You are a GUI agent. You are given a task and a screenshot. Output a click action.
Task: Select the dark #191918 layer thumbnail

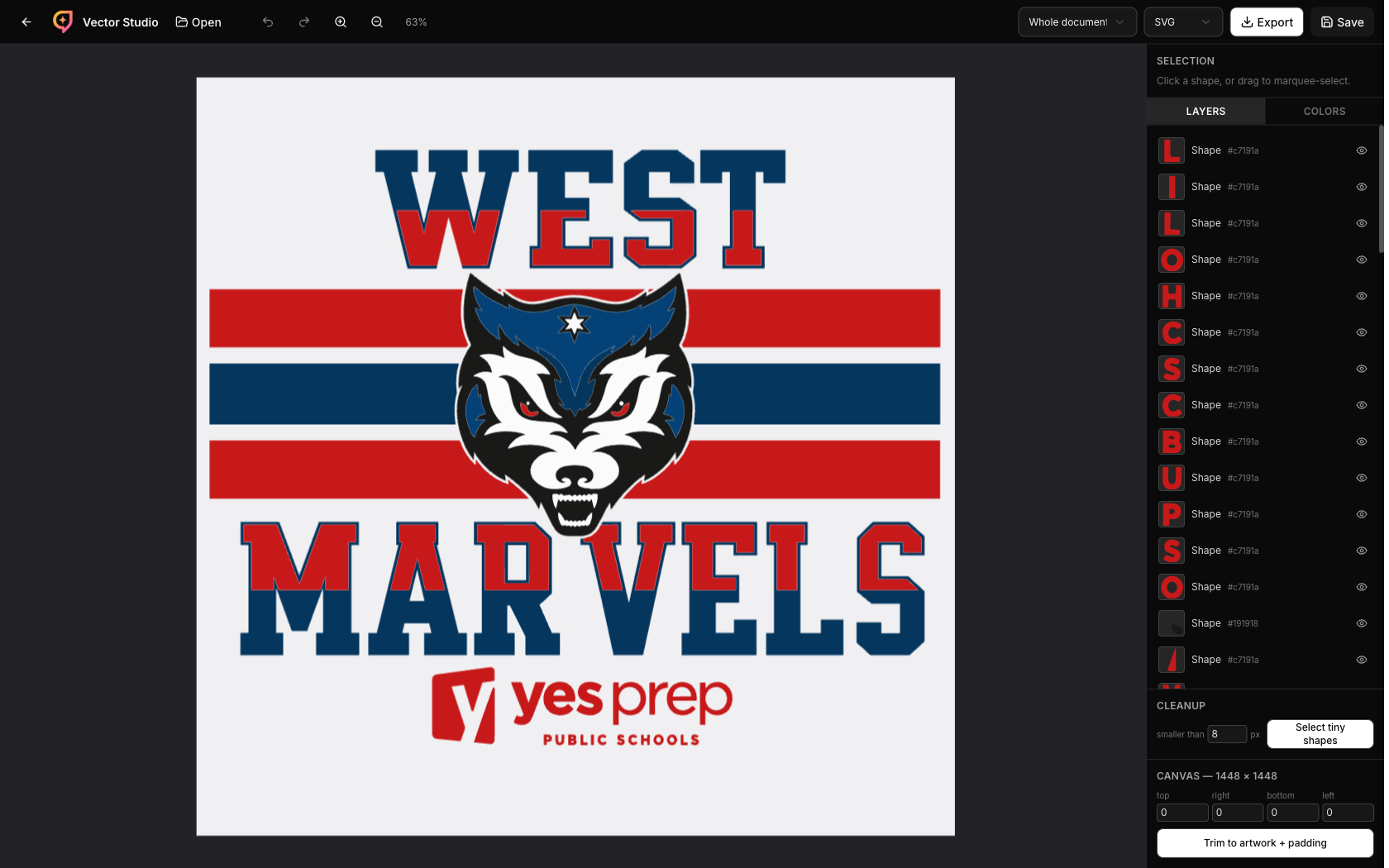(1172, 623)
